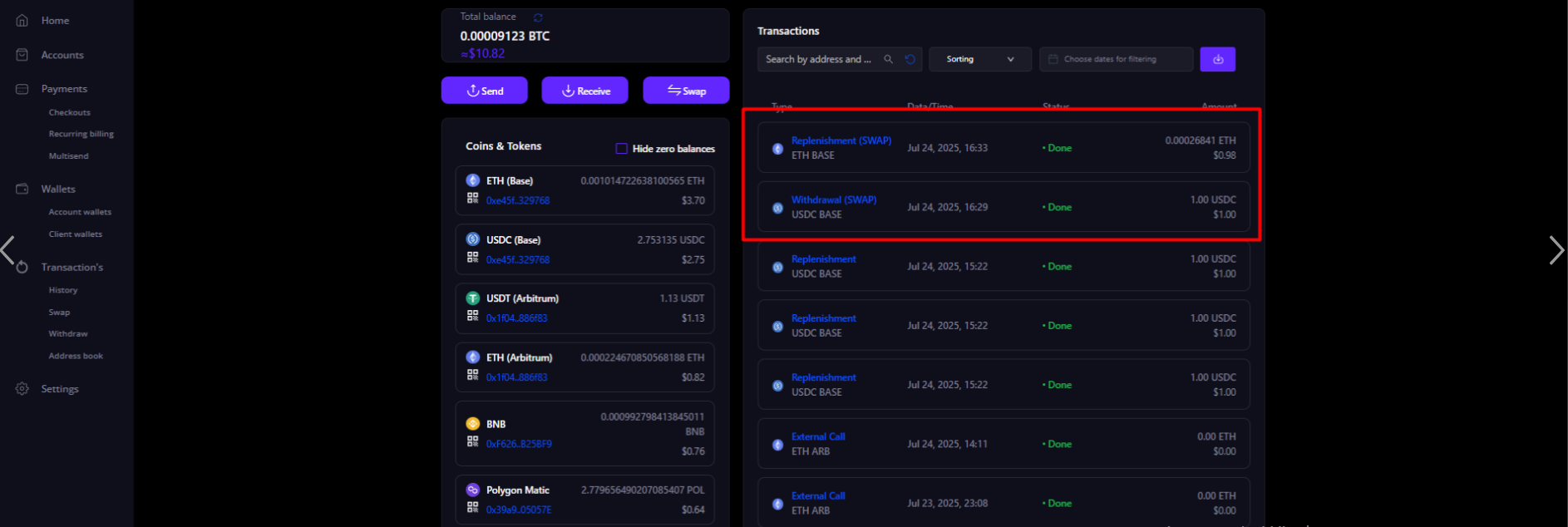Image resolution: width=1568 pixels, height=527 pixels.
Task: Click the Search by address input field
Action: pyautogui.click(x=818, y=59)
